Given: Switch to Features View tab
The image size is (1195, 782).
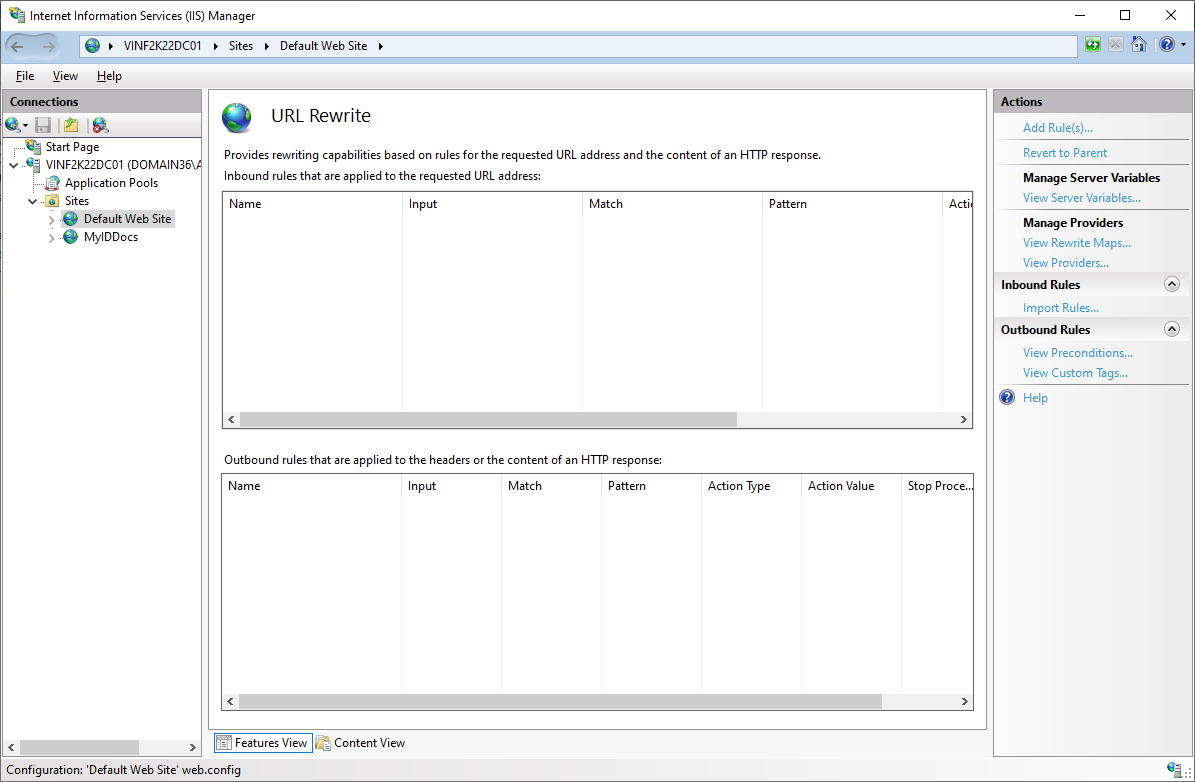Looking at the screenshot, I should (x=263, y=743).
